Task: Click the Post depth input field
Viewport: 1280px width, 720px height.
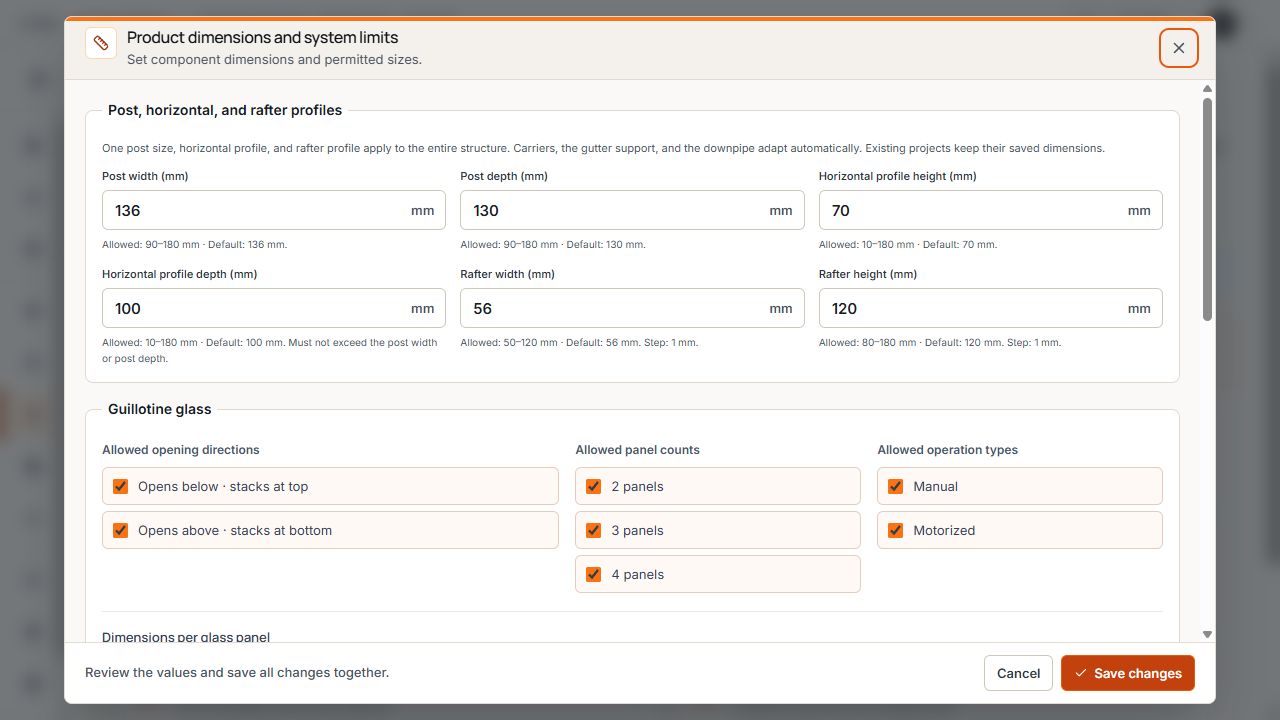Action: click(632, 210)
